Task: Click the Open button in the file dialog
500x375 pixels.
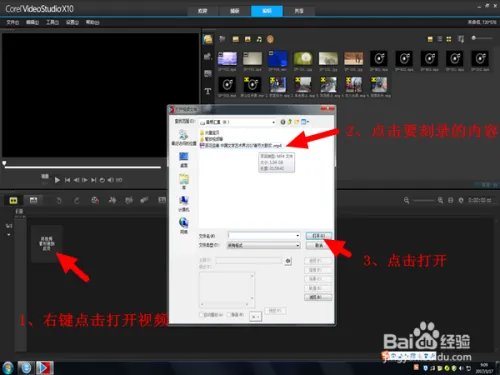Action: [x=319, y=235]
